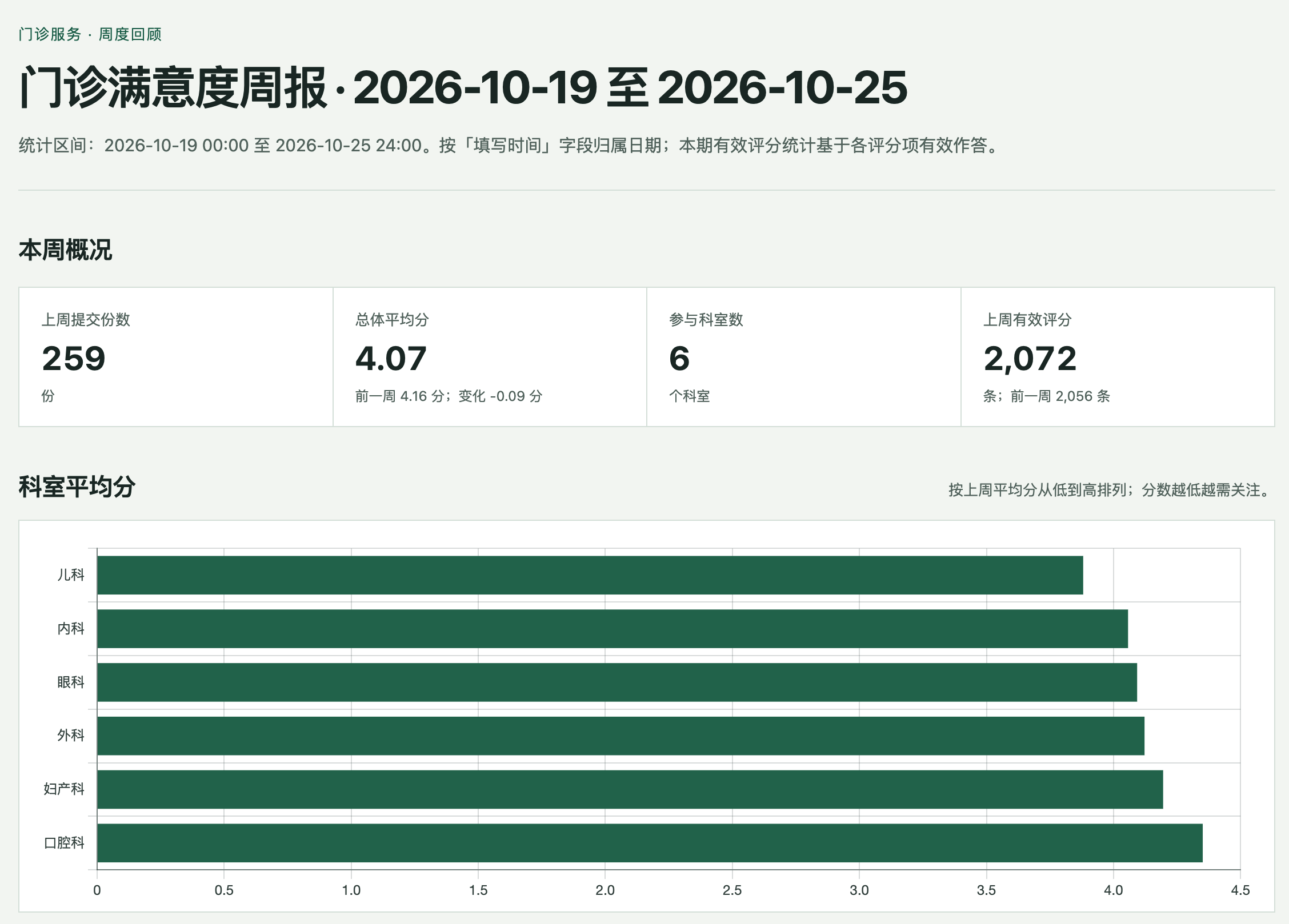Click the 外科 bar in the chart
Image resolution: width=1289 pixels, height=924 pixels.
tap(621, 736)
